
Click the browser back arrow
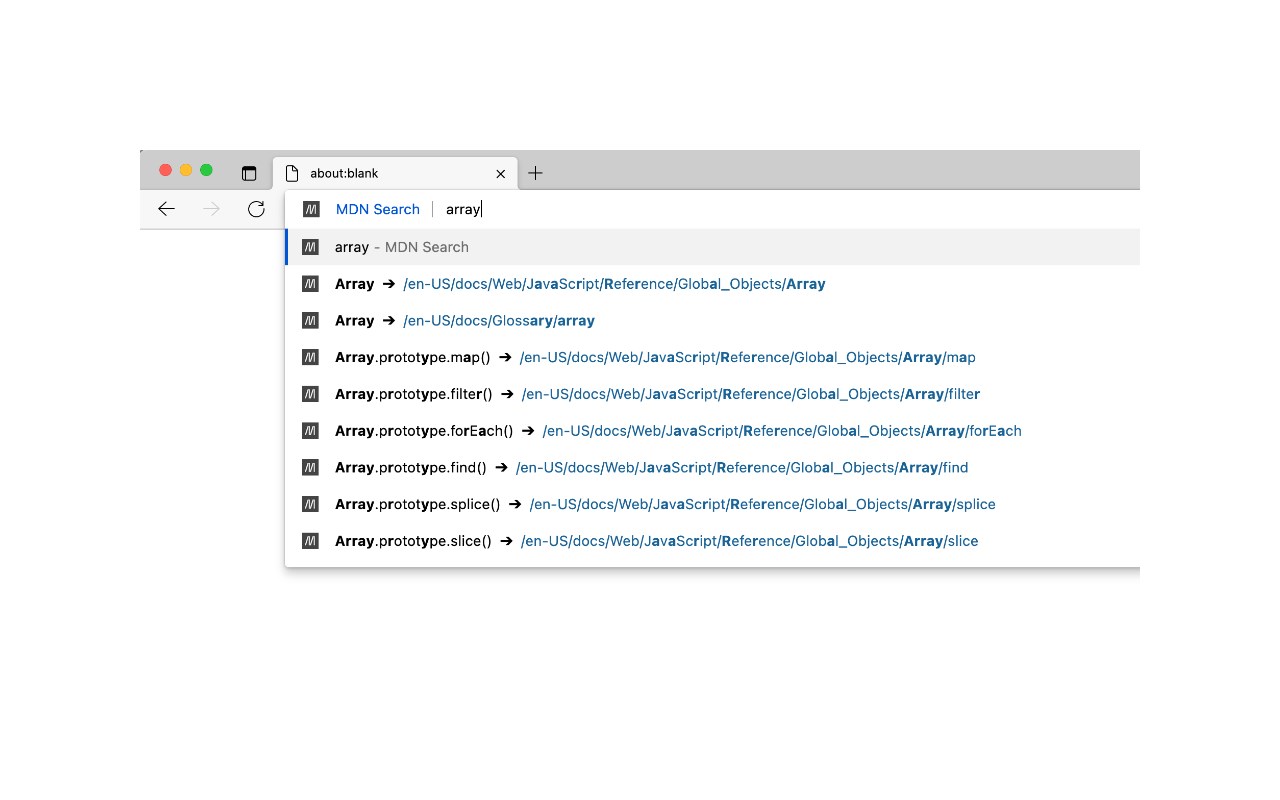(167, 209)
